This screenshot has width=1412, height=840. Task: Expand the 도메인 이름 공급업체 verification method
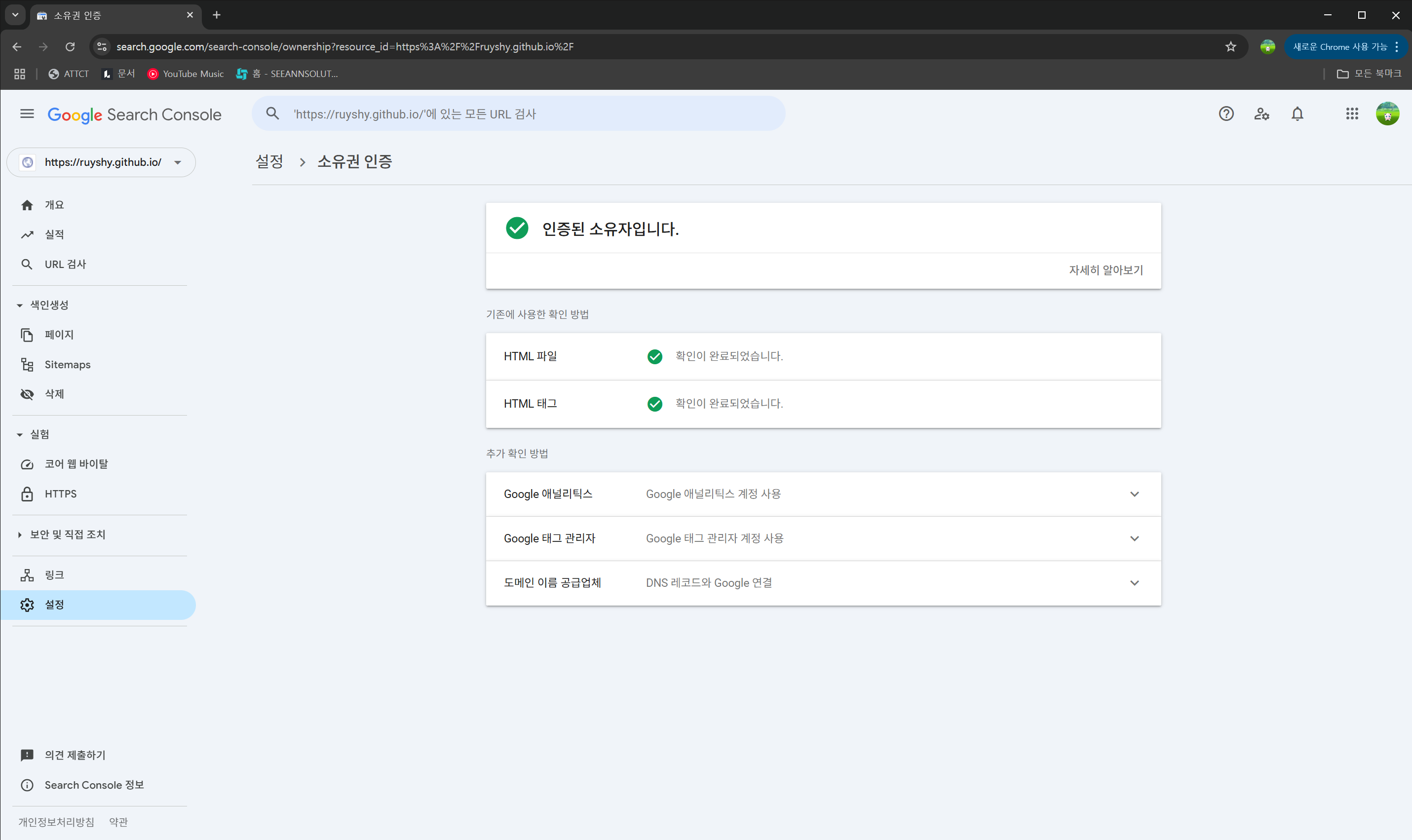click(x=1134, y=583)
